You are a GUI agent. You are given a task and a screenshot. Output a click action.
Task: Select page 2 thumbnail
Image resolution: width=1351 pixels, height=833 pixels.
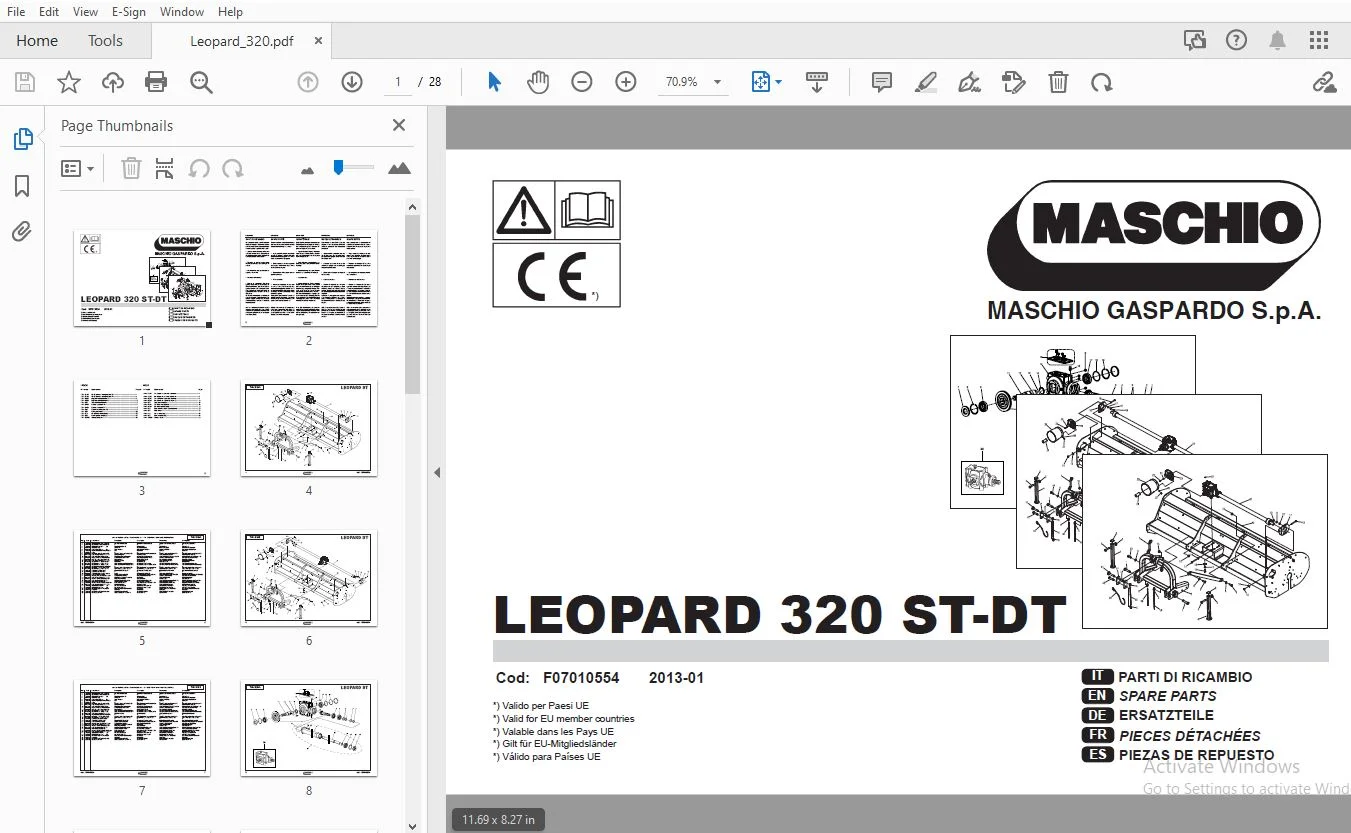(309, 277)
